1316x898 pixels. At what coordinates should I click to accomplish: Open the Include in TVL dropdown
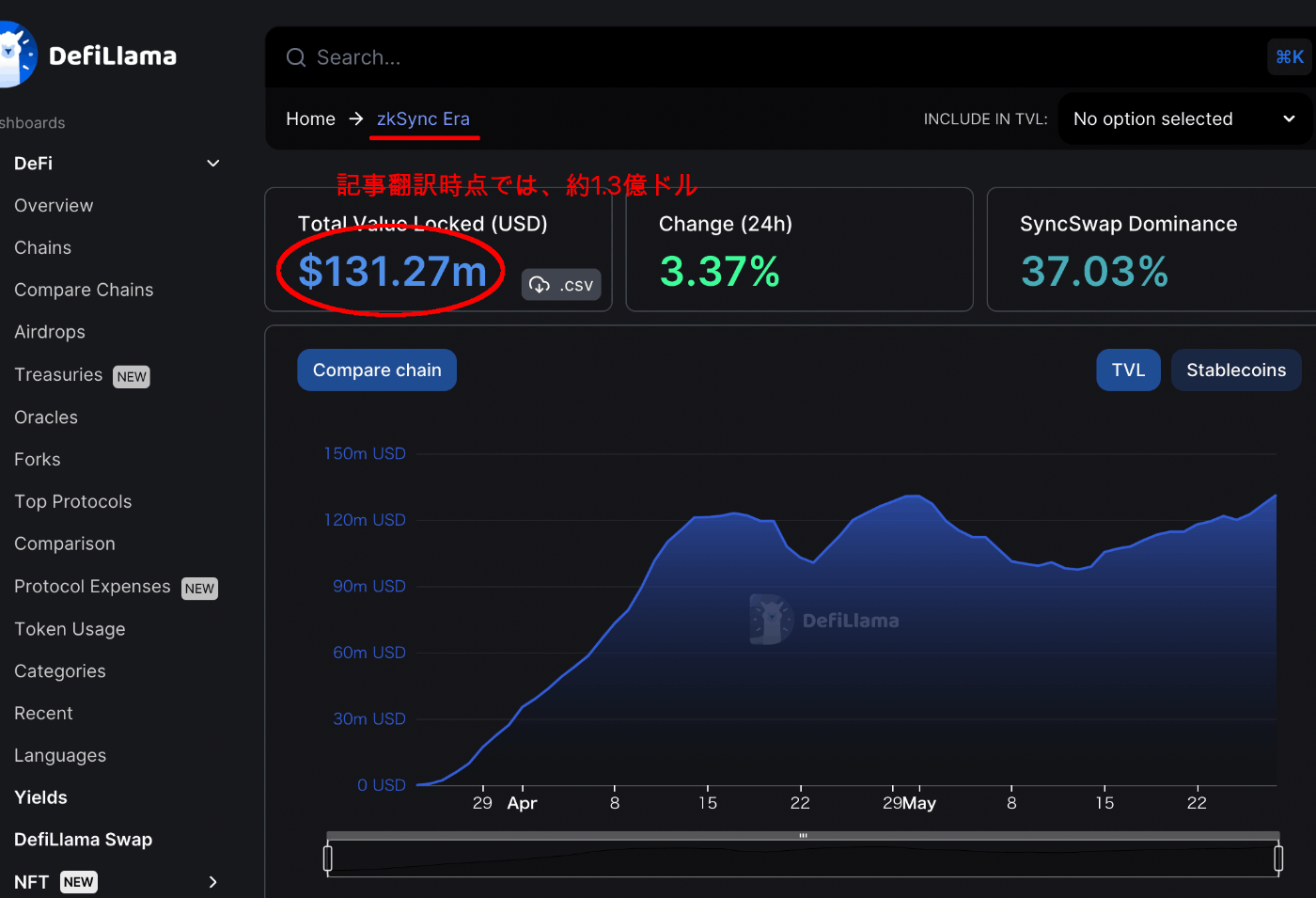[x=1184, y=118]
